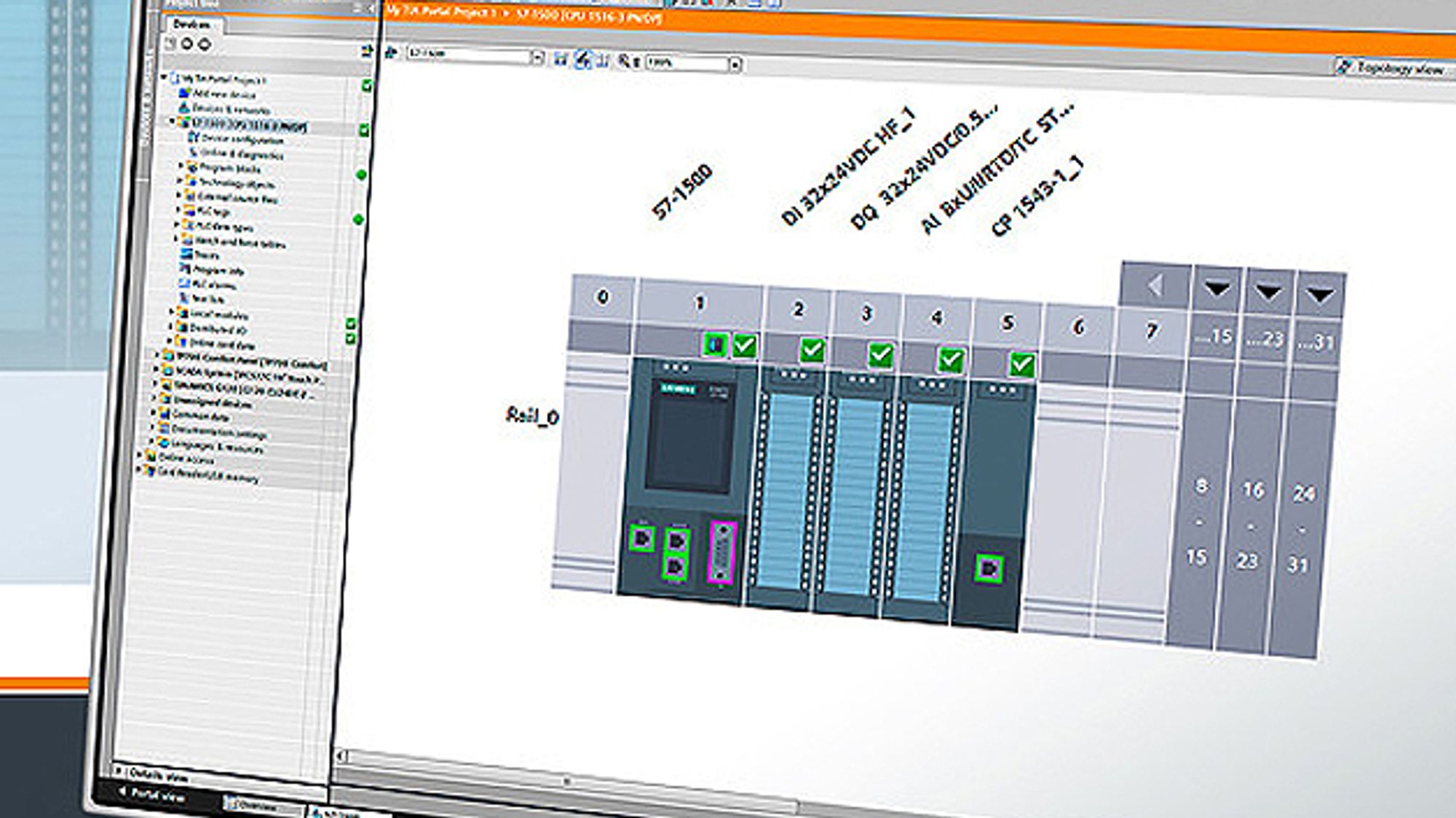Click the Add new device icon in tree
The width and height of the screenshot is (1456, 818).
(x=185, y=93)
